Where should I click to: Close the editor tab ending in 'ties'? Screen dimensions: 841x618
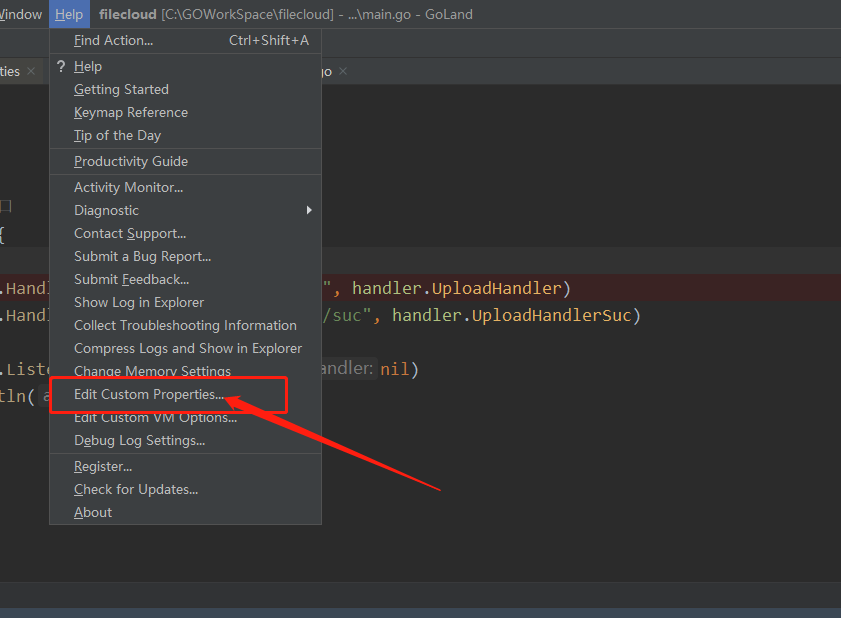[x=31, y=71]
